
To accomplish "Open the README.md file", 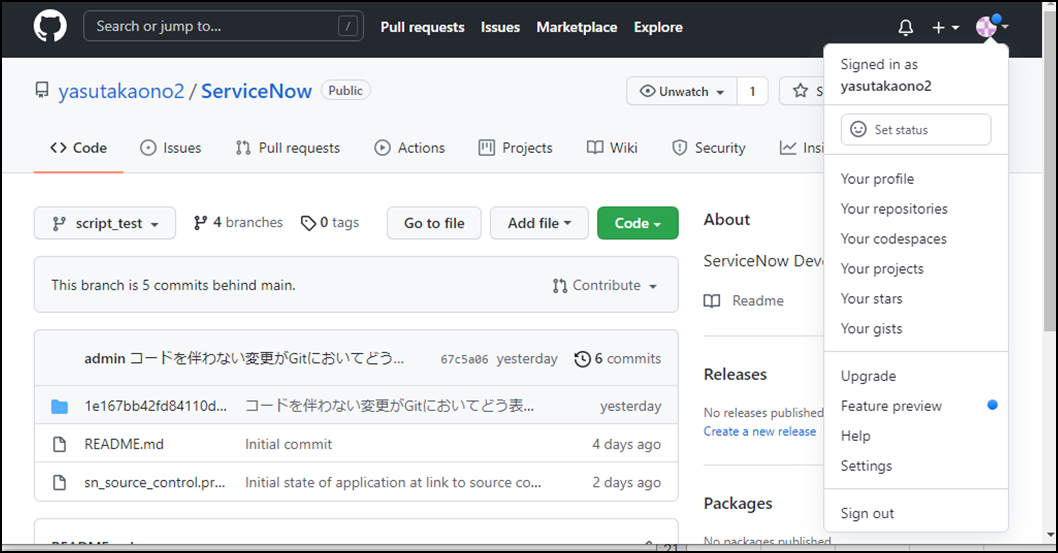I will 124,444.
